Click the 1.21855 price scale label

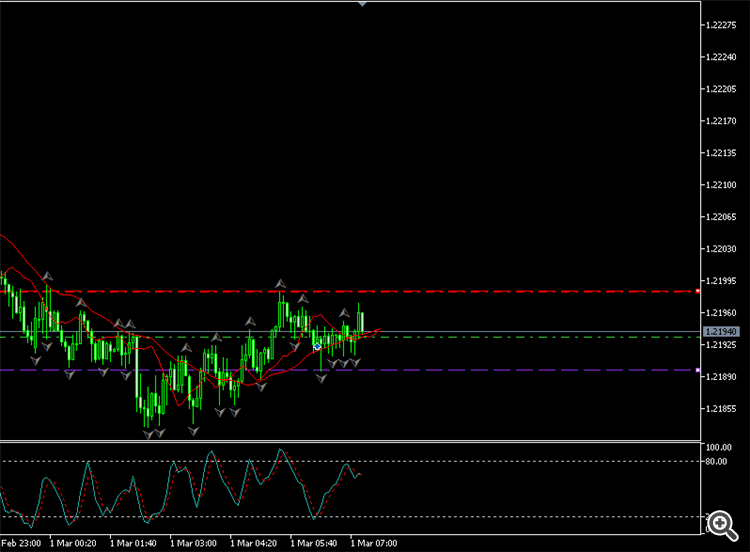coord(721,409)
